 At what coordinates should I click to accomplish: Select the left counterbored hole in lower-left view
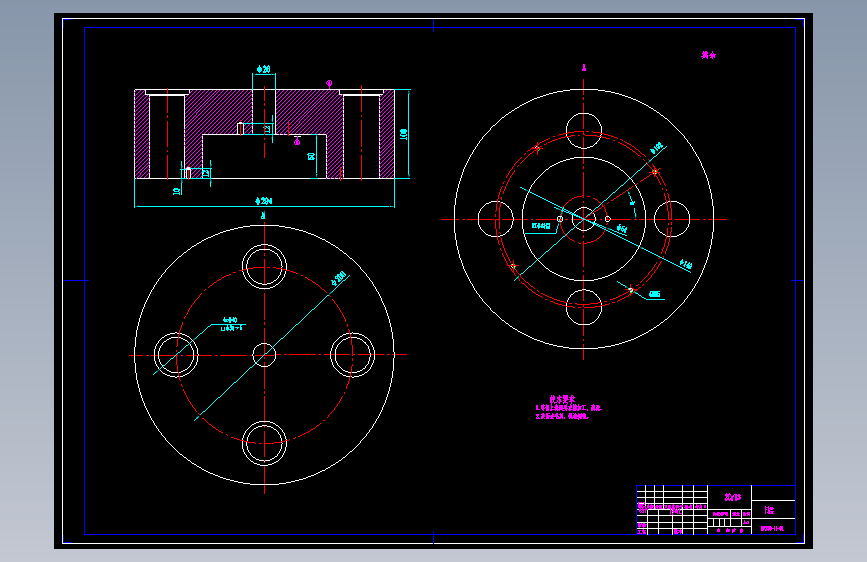(x=176, y=355)
